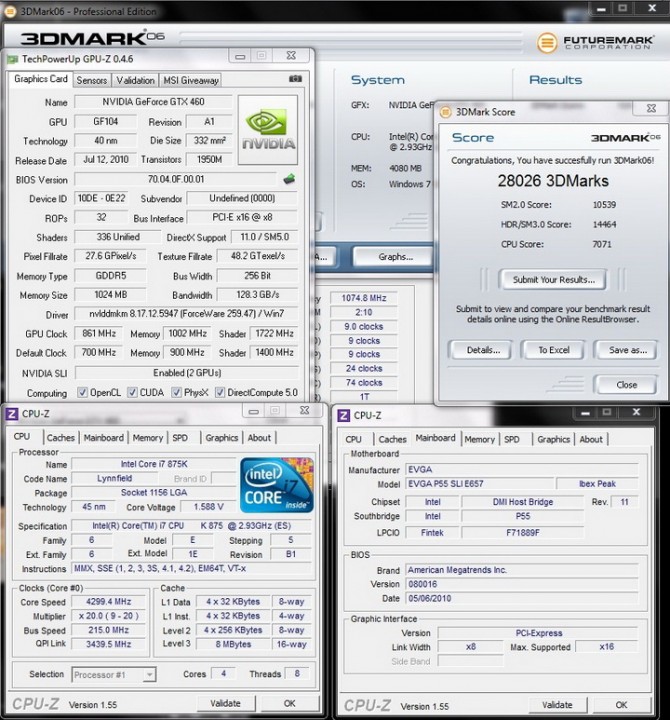Click Submit Your Results button
670x720 pixels.
[x=553, y=280]
